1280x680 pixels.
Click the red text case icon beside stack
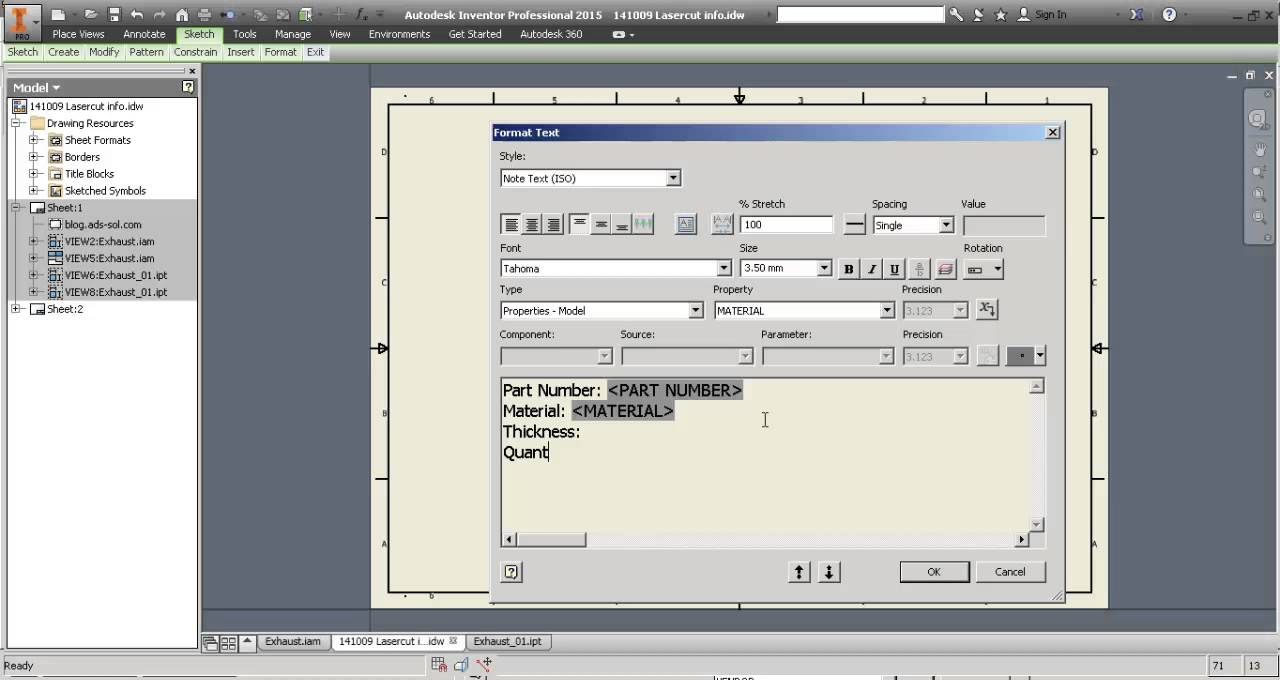point(945,269)
